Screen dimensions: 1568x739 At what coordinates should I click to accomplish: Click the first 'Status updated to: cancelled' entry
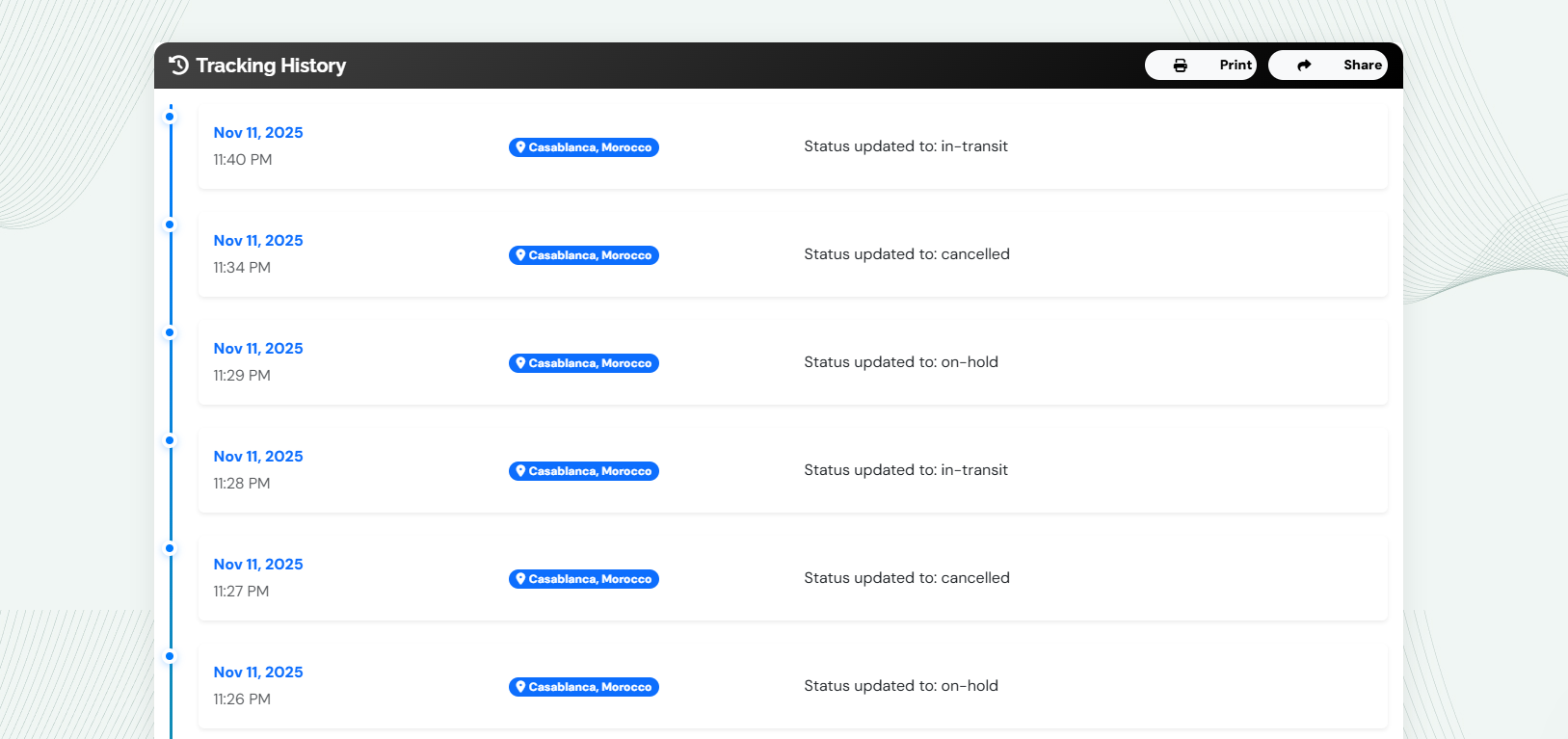coord(906,254)
